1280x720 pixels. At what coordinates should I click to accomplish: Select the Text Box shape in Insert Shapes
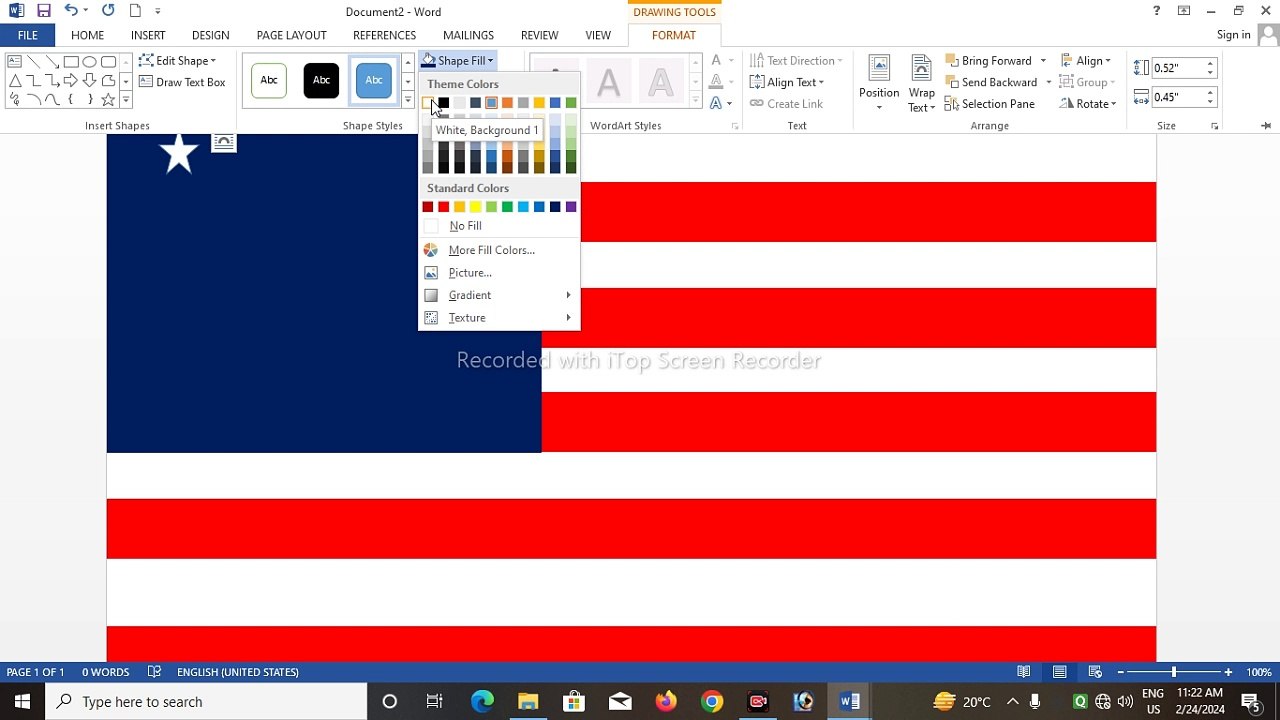14,61
